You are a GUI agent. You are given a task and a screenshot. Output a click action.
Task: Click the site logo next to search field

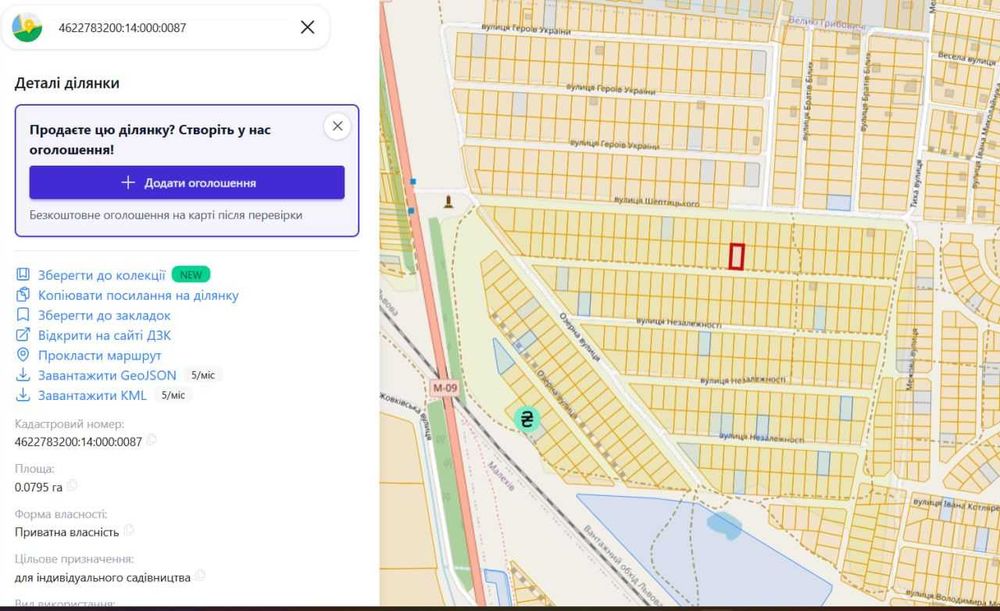(x=27, y=27)
